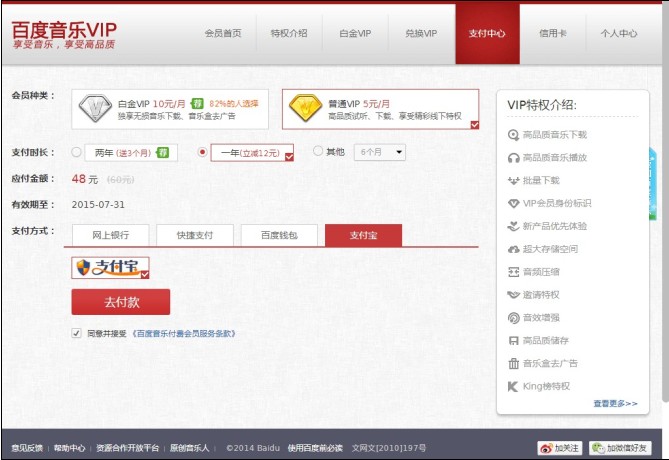
Task: Open the 兑换VIP navigation tab
Action: pos(421,33)
